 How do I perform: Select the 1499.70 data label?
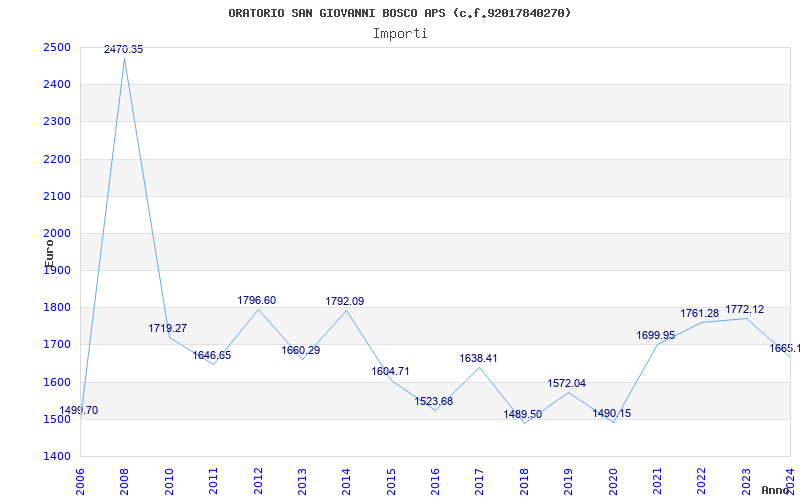(x=79, y=410)
